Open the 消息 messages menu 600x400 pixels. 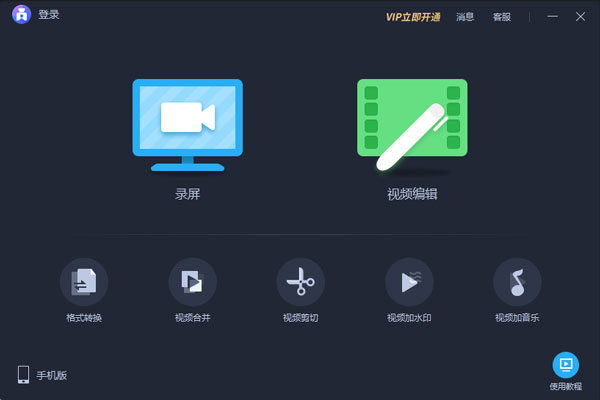point(465,17)
